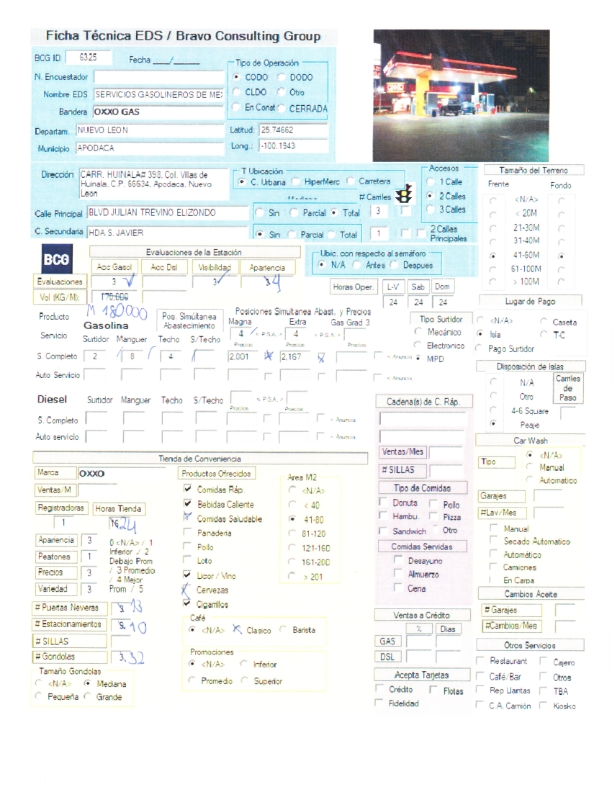Click the N. Encuestador input field

pyautogui.click(x=159, y=77)
